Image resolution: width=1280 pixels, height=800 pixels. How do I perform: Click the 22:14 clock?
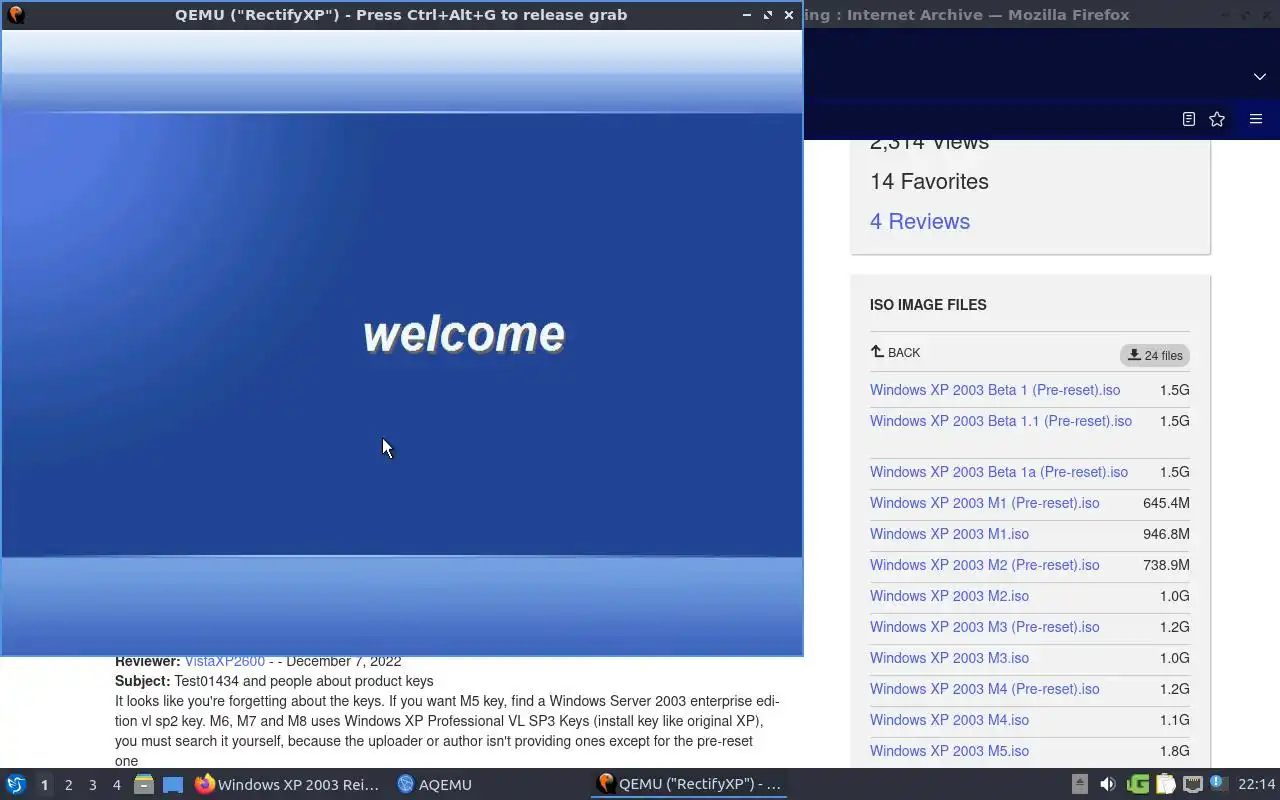click(x=1257, y=785)
